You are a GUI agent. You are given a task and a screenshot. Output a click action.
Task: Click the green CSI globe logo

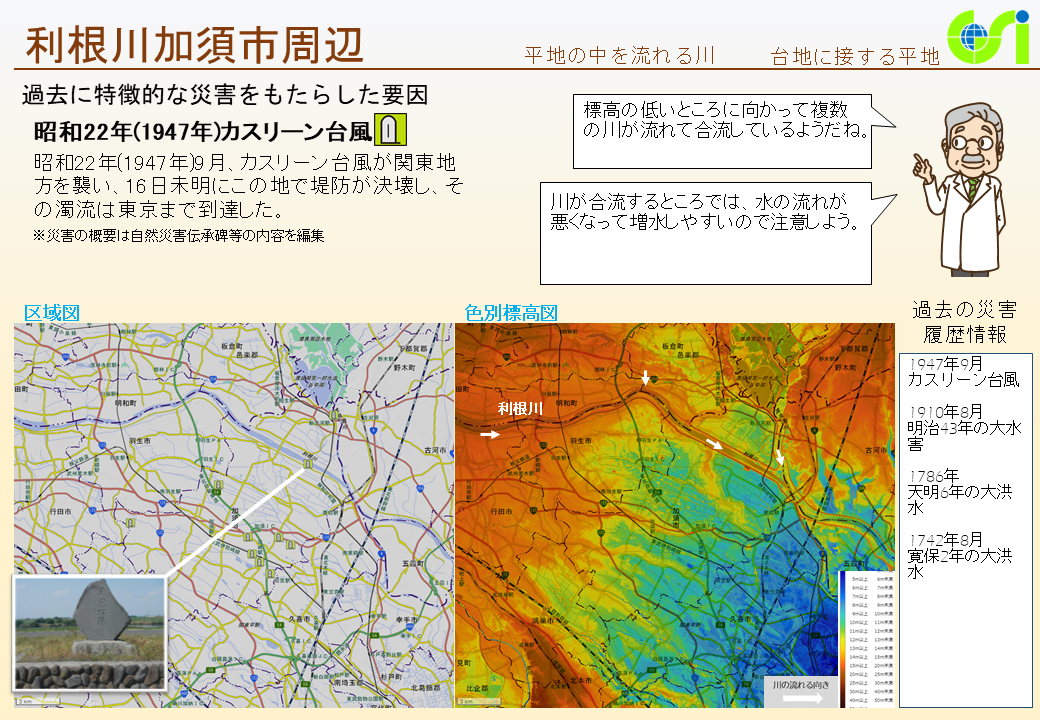click(x=988, y=37)
